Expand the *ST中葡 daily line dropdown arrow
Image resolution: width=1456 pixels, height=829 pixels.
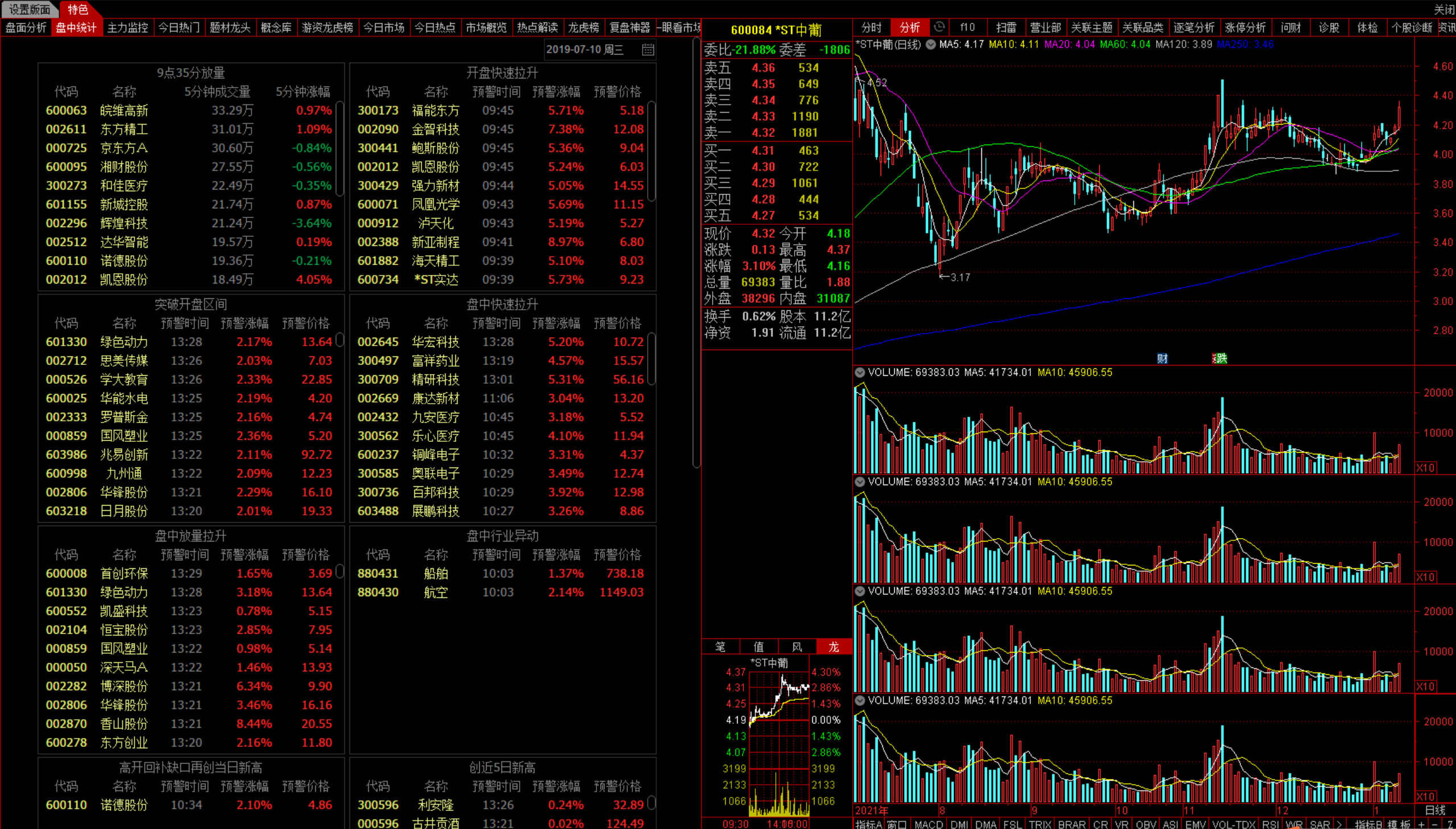[931, 44]
